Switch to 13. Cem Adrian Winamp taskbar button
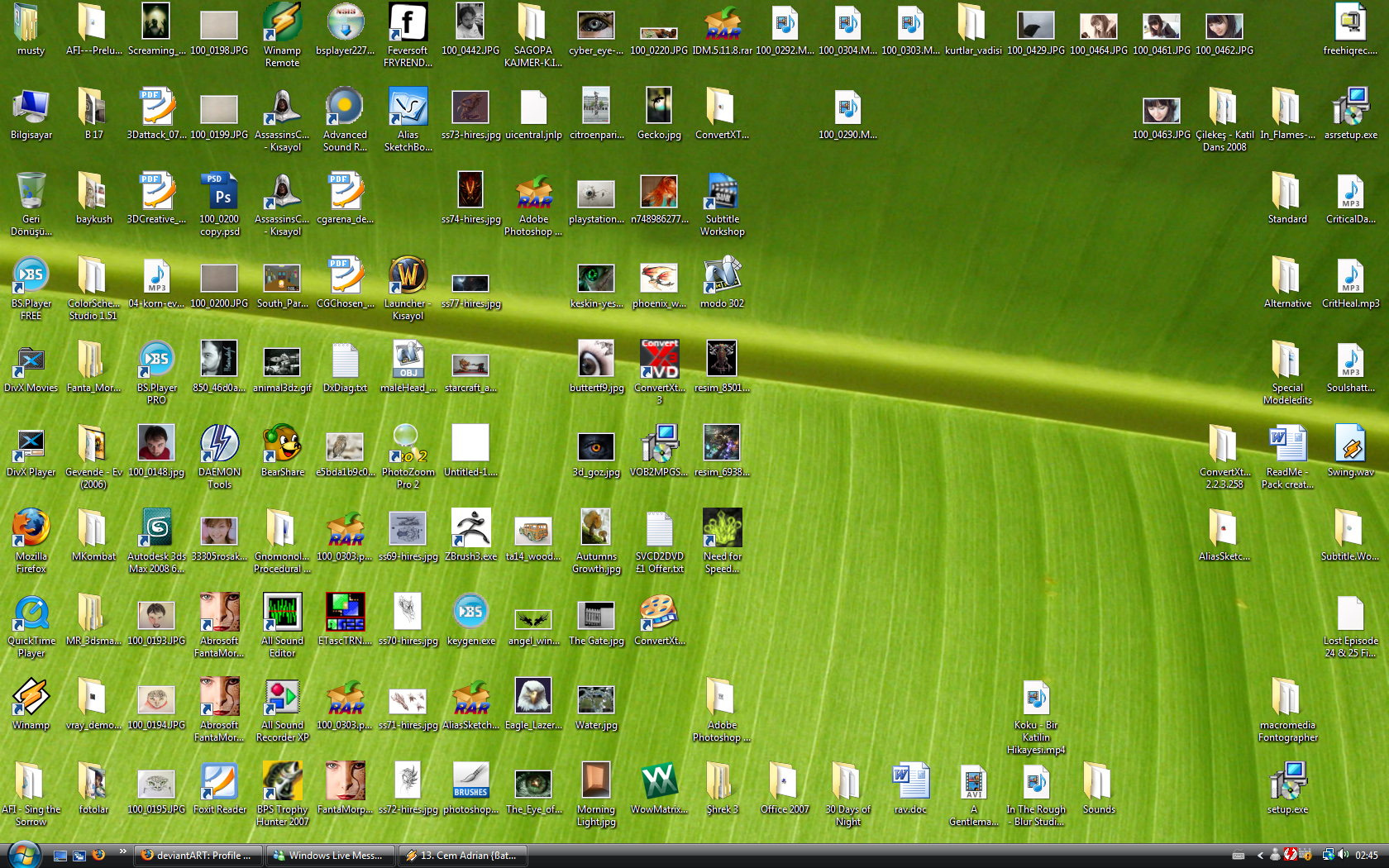The height and width of the screenshot is (868, 1389). [463, 856]
